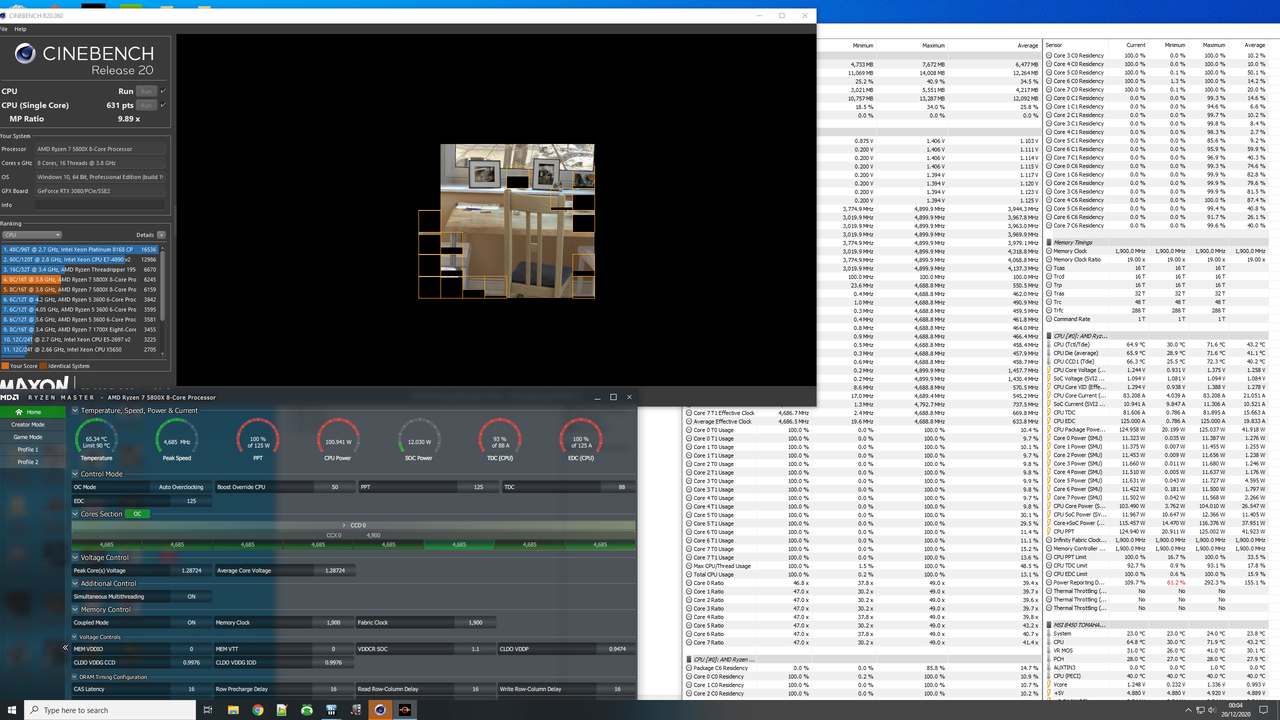Collapse the Cores Section
This screenshot has width=1280, height=720.
pyautogui.click(x=76, y=514)
